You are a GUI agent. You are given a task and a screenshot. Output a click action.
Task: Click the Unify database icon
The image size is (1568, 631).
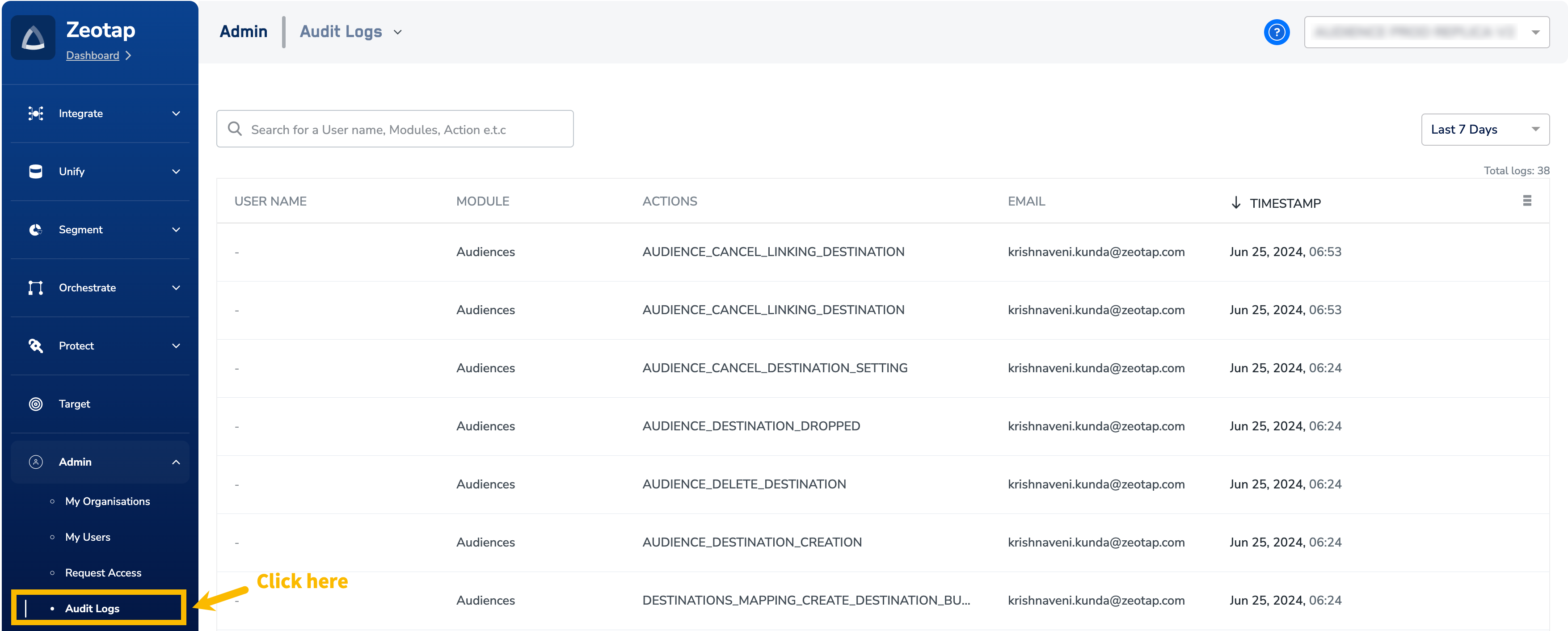pyautogui.click(x=36, y=172)
